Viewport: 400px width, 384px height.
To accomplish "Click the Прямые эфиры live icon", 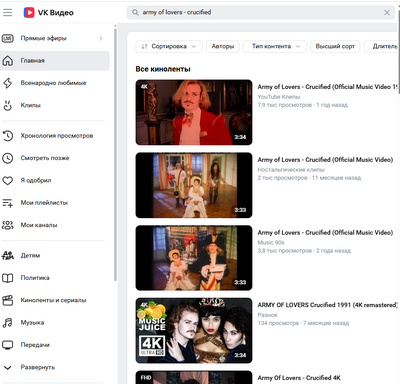I will point(7,38).
